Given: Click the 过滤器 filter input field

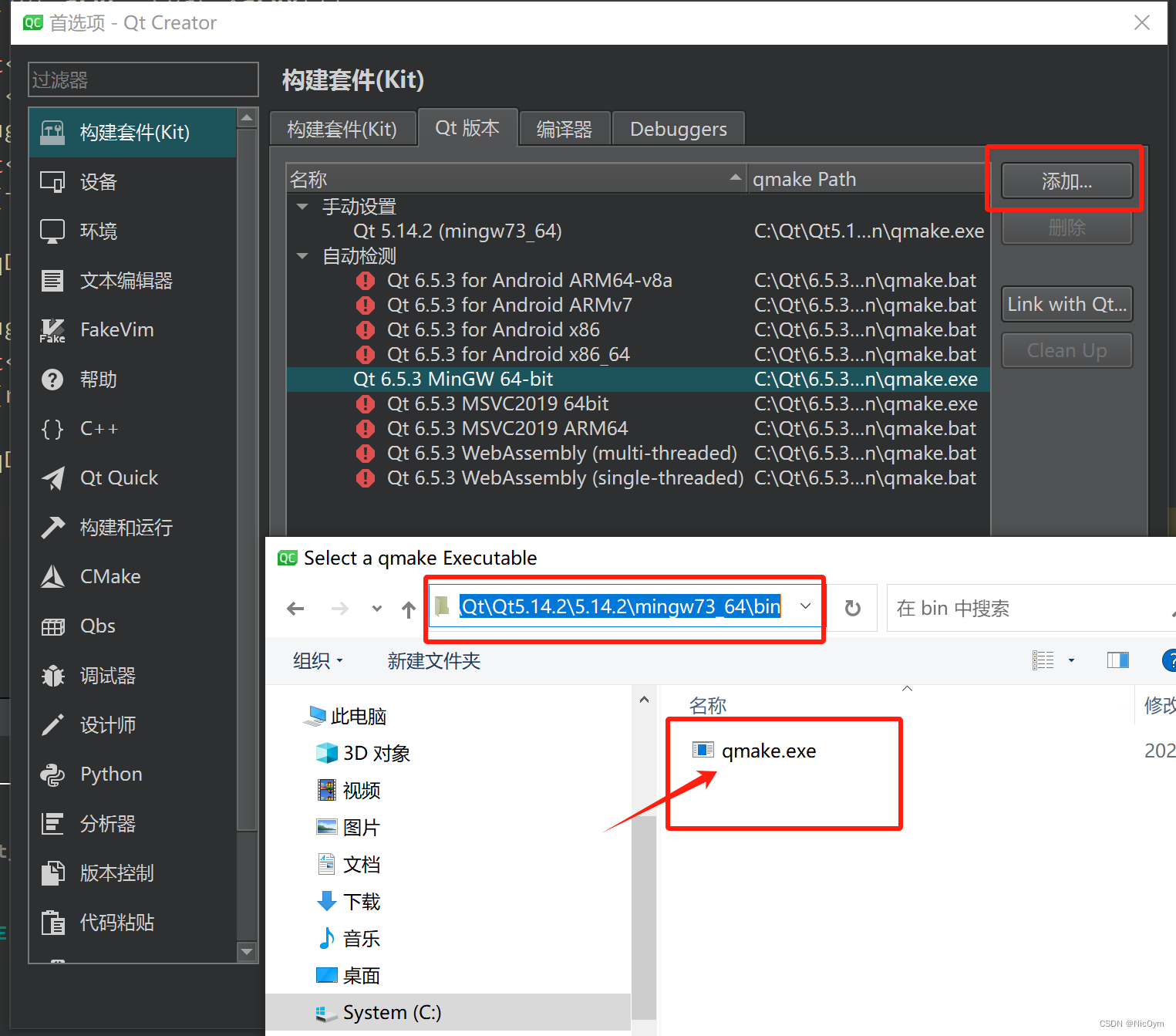Looking at the screenshot, I should click(x=143, y=80).
